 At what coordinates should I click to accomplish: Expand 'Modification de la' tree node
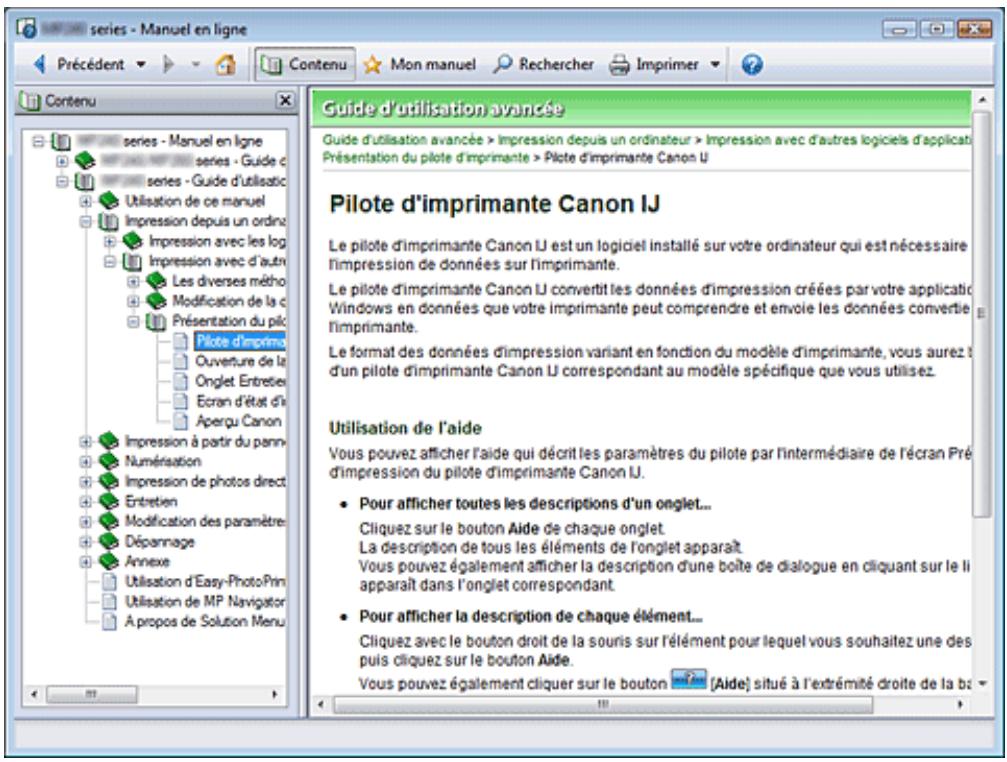pyautogui.click(x=133, y=301)
